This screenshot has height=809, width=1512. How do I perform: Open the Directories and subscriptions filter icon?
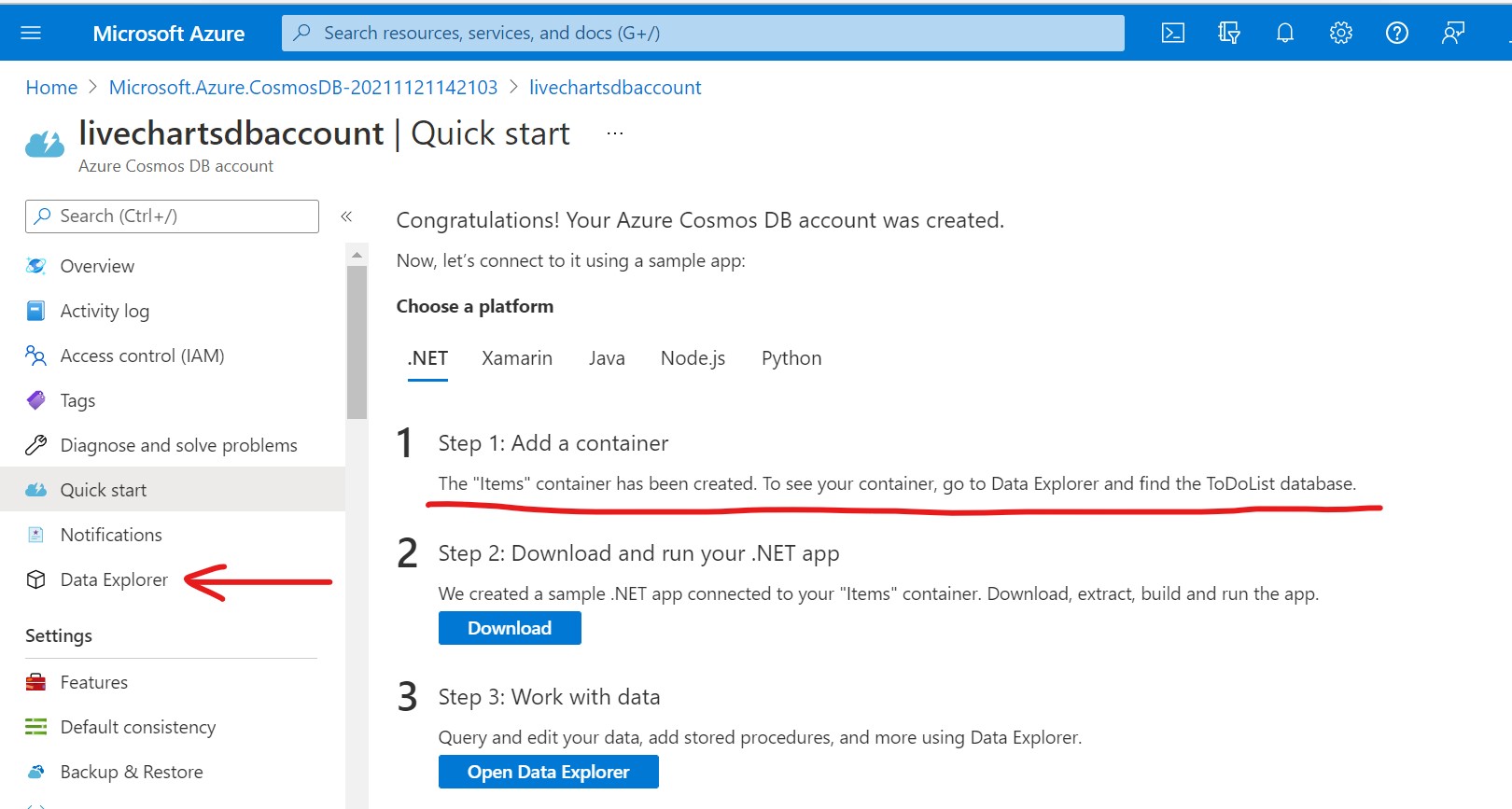1228,34
